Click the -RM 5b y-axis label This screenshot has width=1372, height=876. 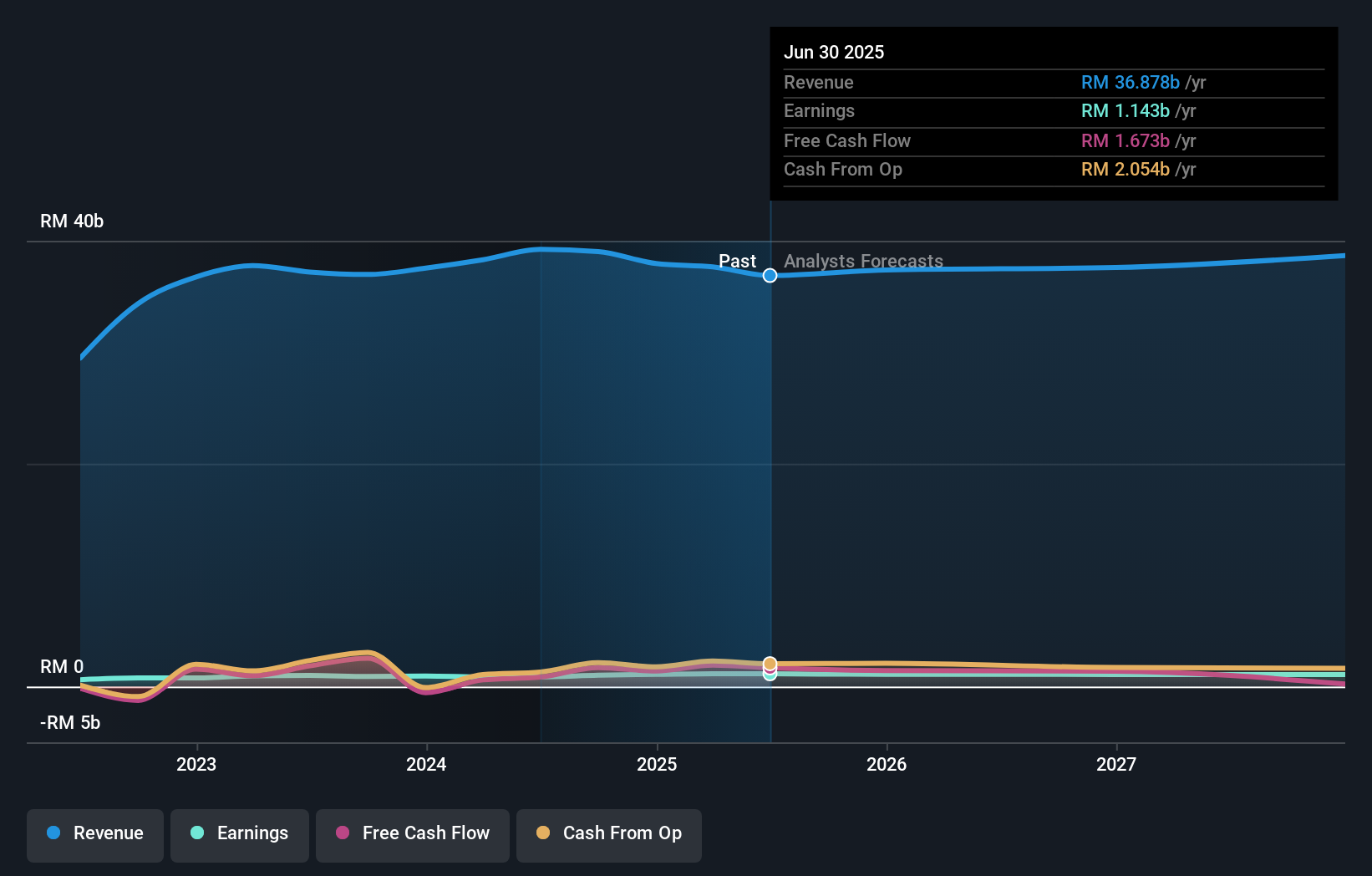70,723
